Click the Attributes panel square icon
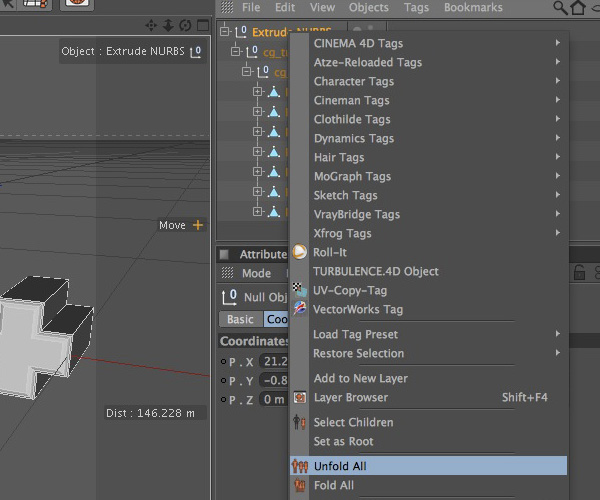Image resolution: width=600 pixels, height=500 pixels. [224, 254]
